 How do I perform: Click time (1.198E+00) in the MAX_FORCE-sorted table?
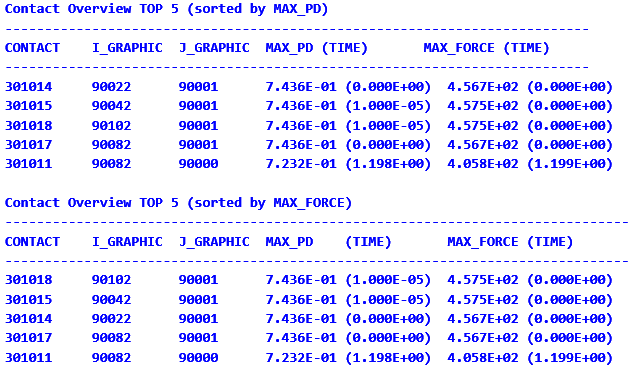coord(388,357)
